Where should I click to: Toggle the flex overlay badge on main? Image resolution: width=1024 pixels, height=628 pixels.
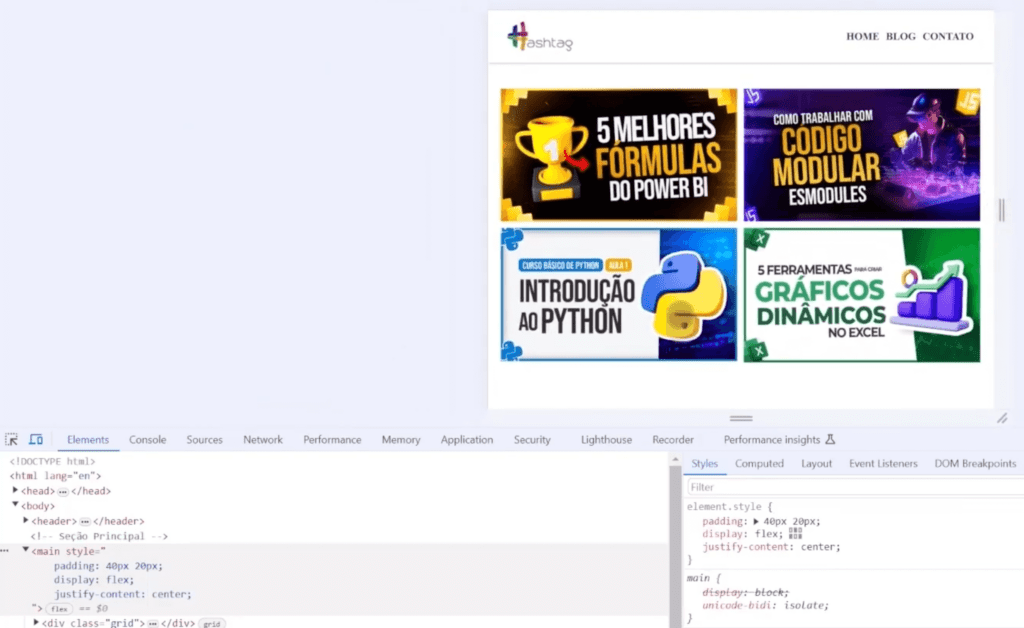pos(59,607)
